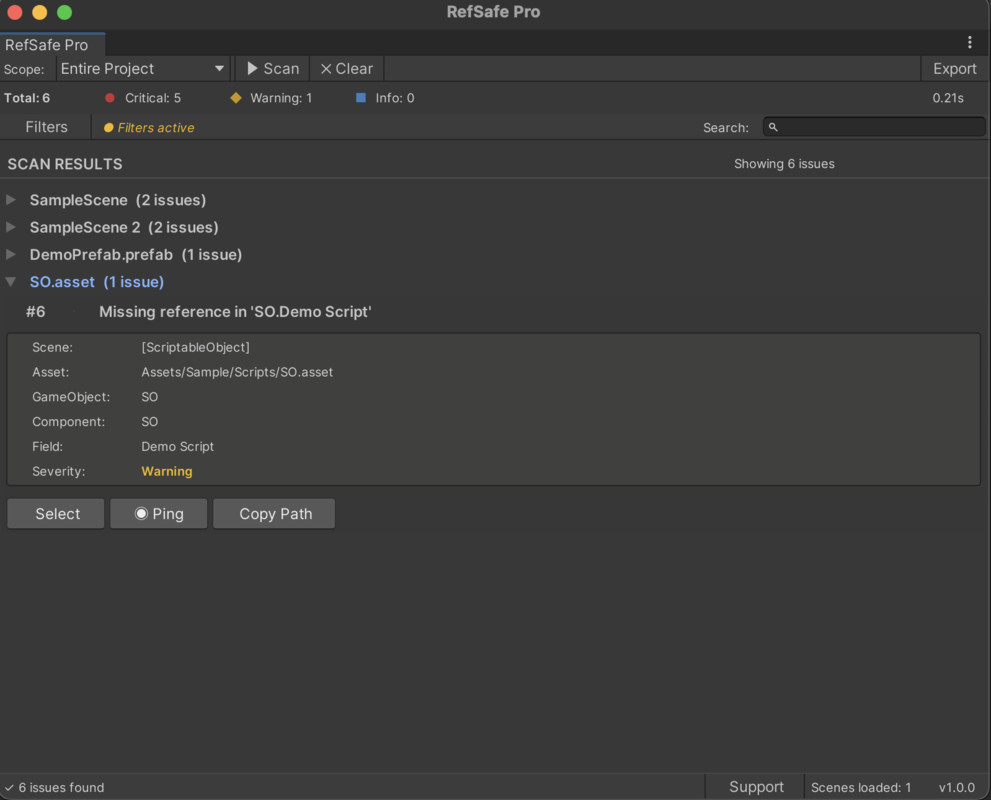The height and width of the screenshot is (800, 991).
Task: Click the Showing 6 issues text
Action: (x=784, y=164)
